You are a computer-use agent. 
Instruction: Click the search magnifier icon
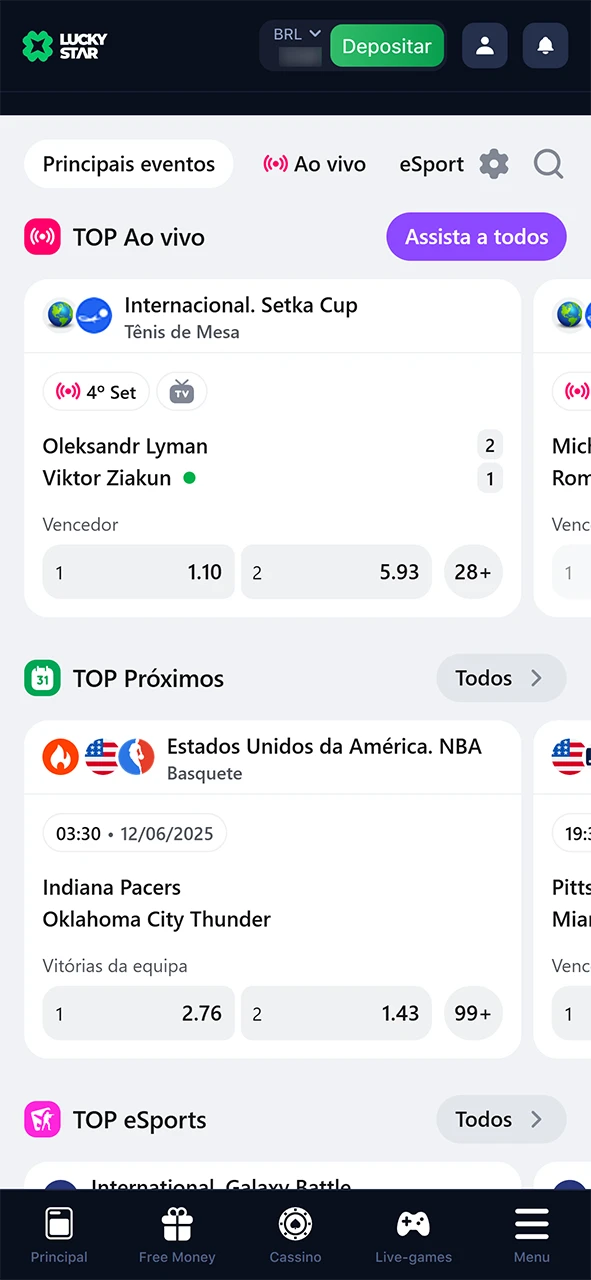point(548,164)
